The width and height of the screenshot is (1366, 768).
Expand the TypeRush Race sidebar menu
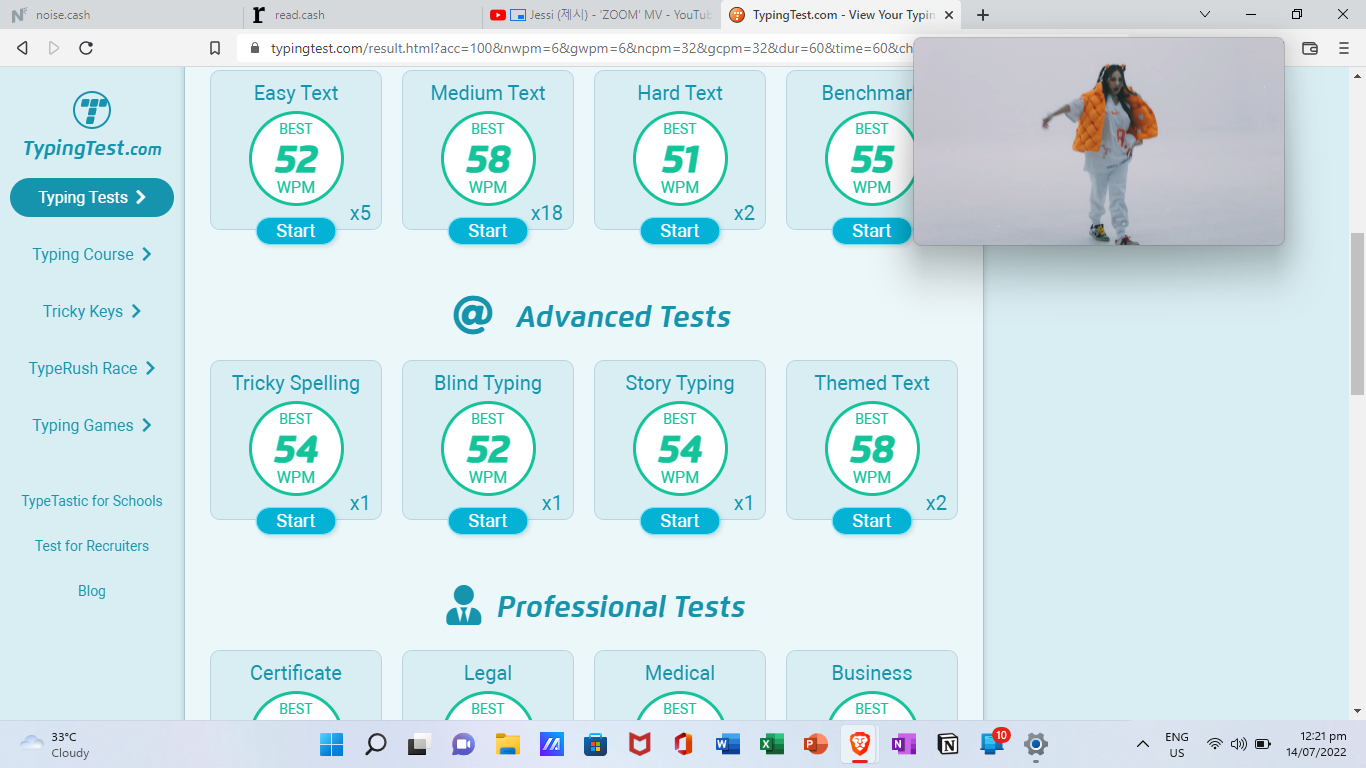(92, 368)
